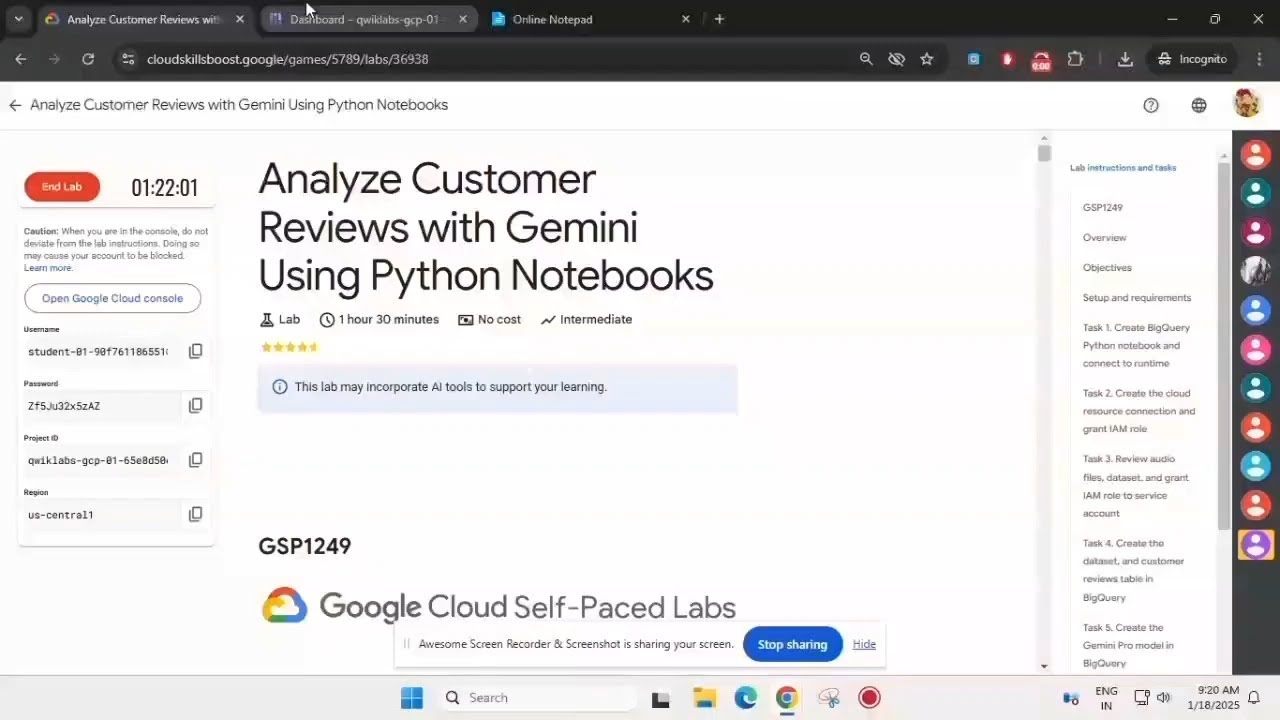Click the browser back arrow
1280x720 pixels.
pyautogui.click(x=21, y=59)
